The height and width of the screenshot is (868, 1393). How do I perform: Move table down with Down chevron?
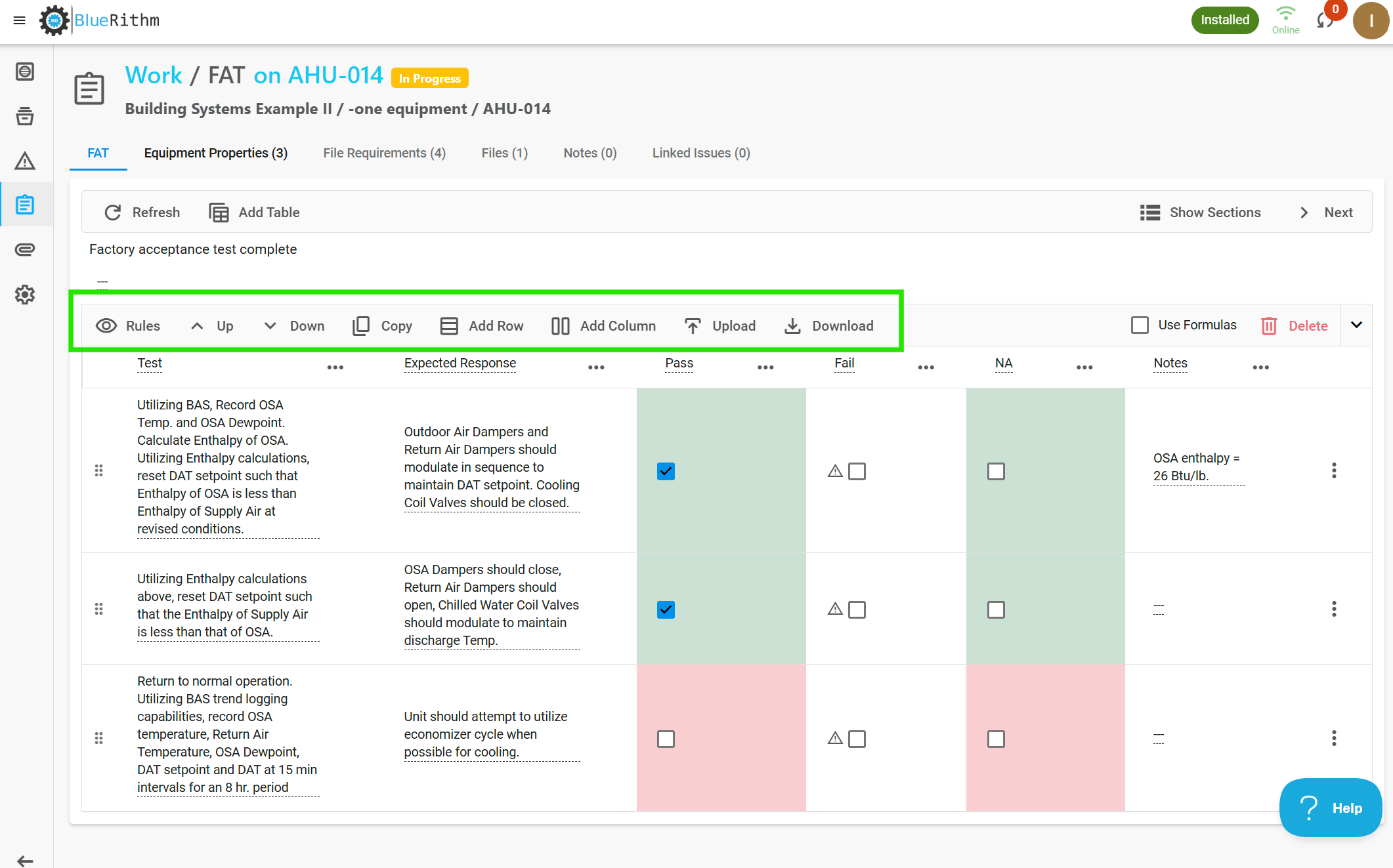pos(293,326)
